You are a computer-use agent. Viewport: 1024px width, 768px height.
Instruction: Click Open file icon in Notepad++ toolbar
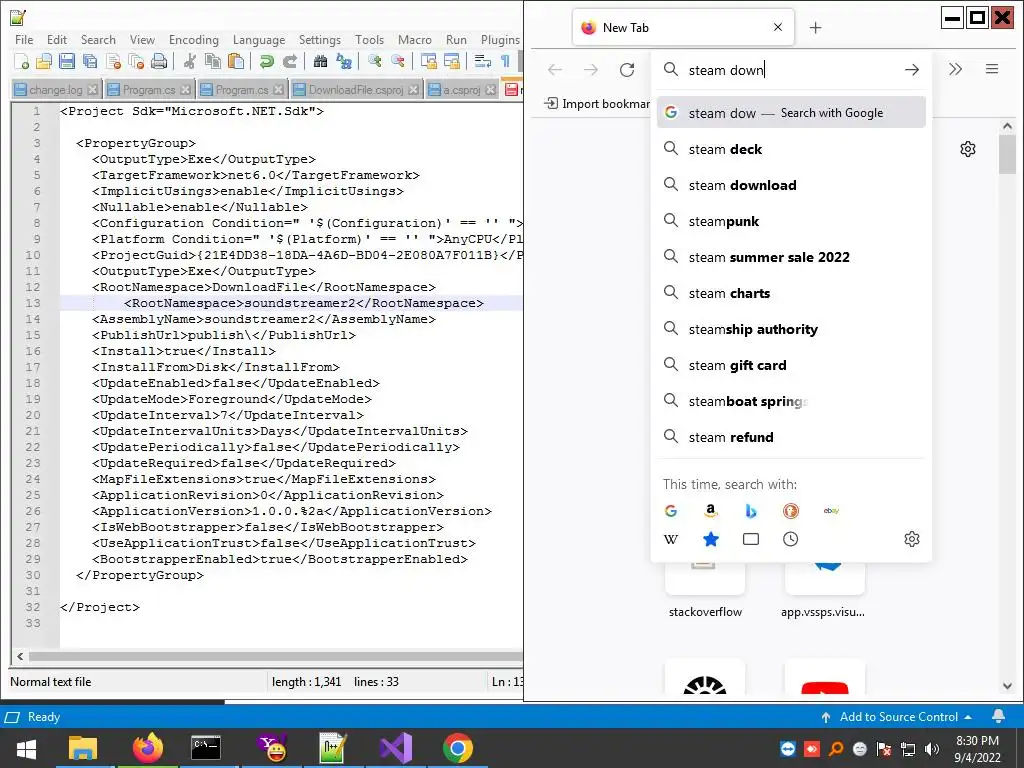(44, 61)
